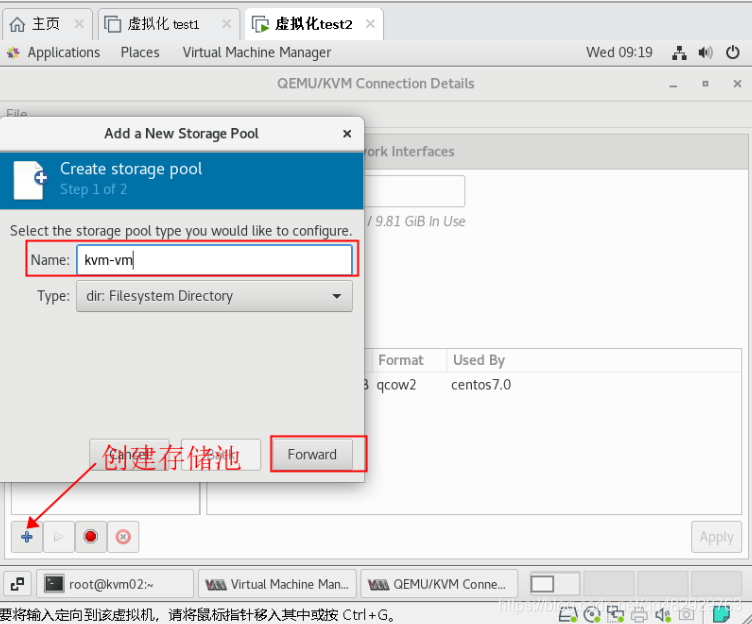Open the Applications menu
The image size is (752, 624).
tap(64, 53)
